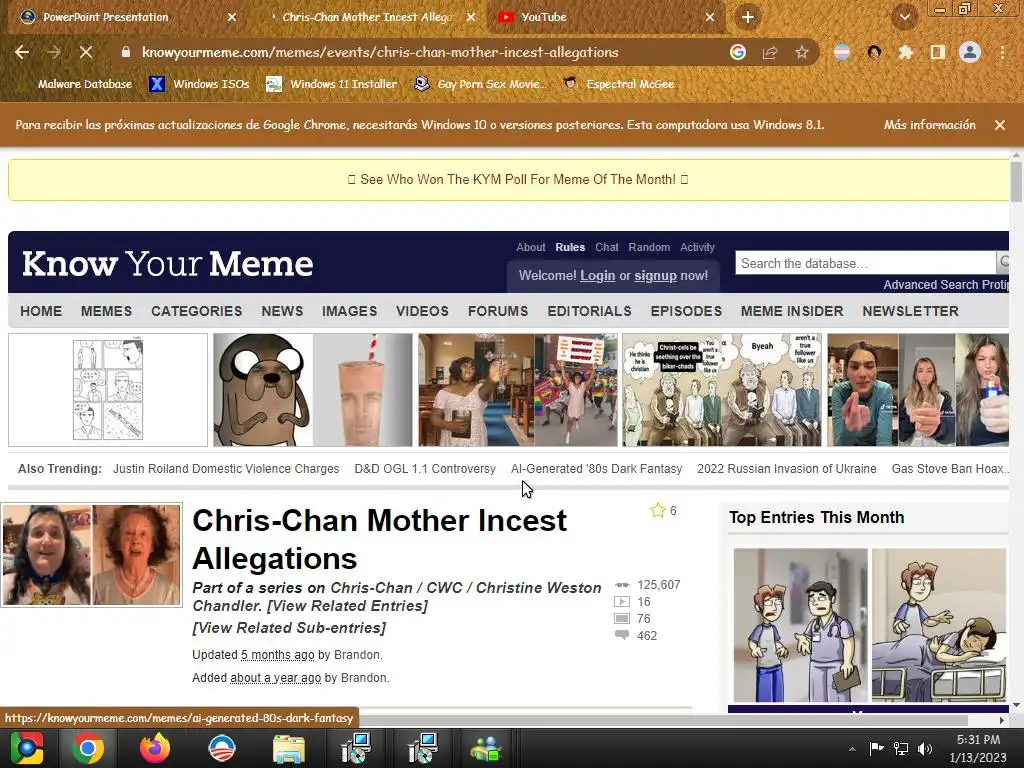Open the NEWSLETTER menu item
Viewport: 1024px width, 768px height.
[910, 312]
